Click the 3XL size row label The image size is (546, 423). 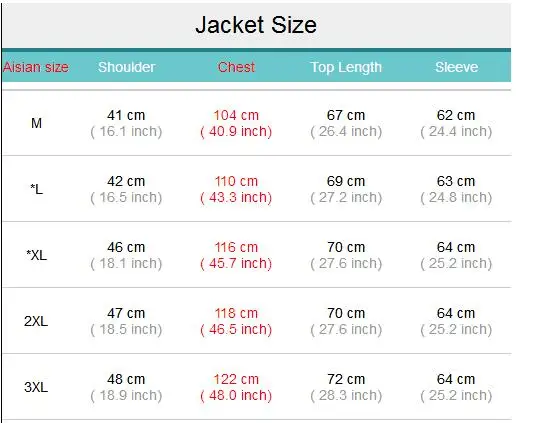[36, 387]
